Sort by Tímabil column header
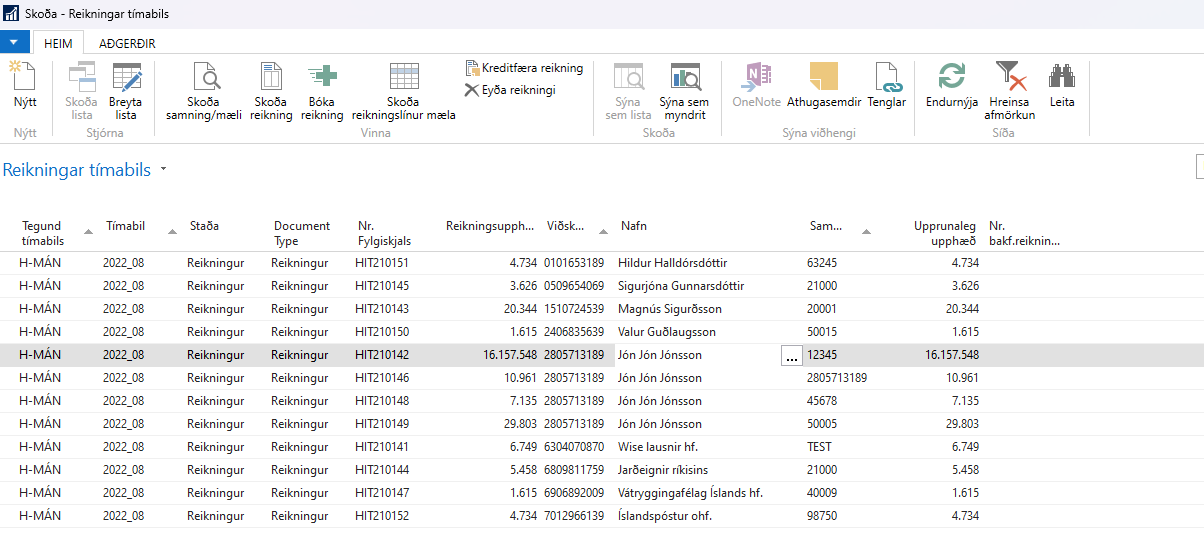 pos(126,226)
